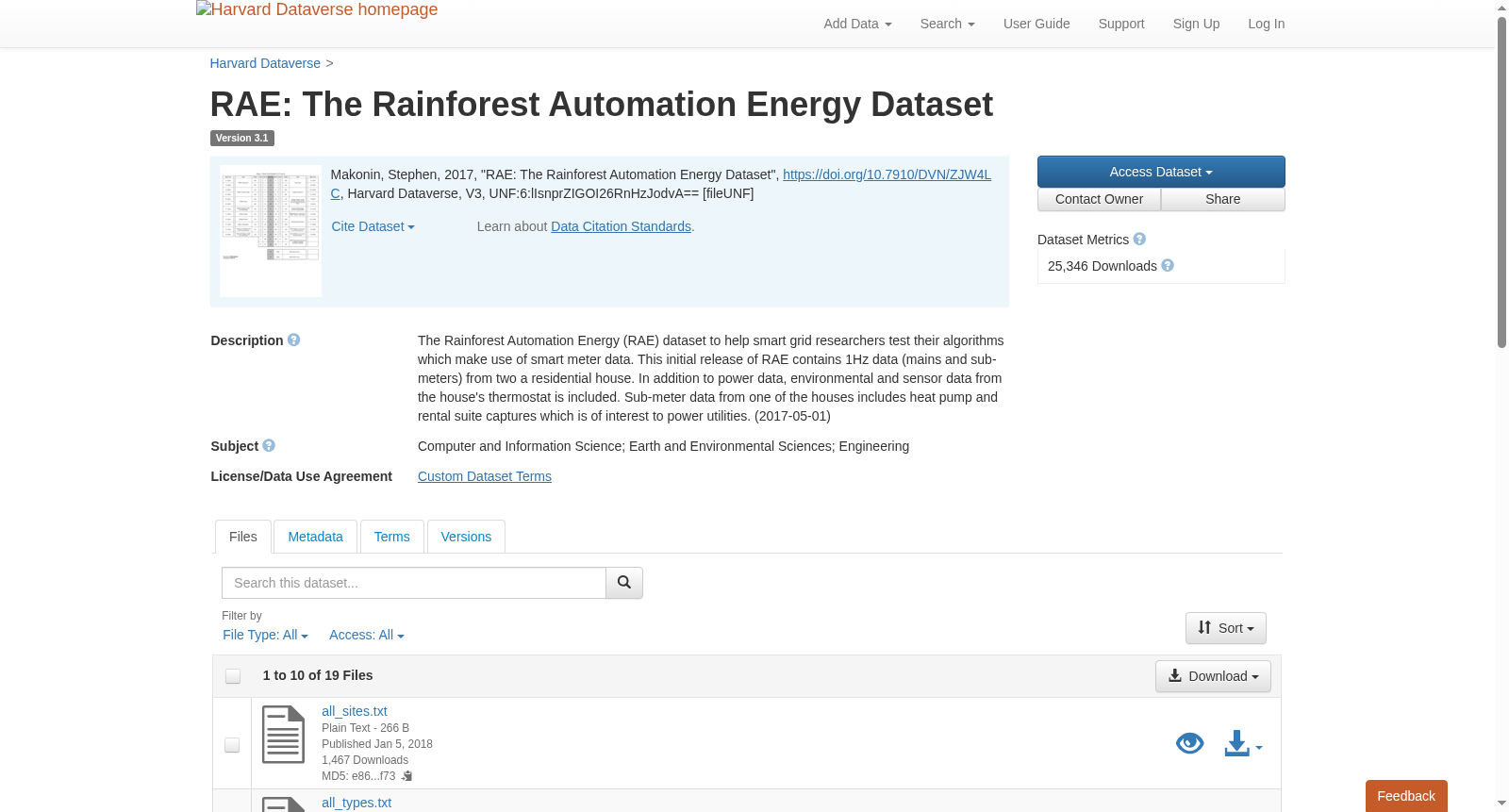Image resolution: width=1509 pixels, height=812 pixels.
Task: Click the Log In link
Action: point(1267,24)
